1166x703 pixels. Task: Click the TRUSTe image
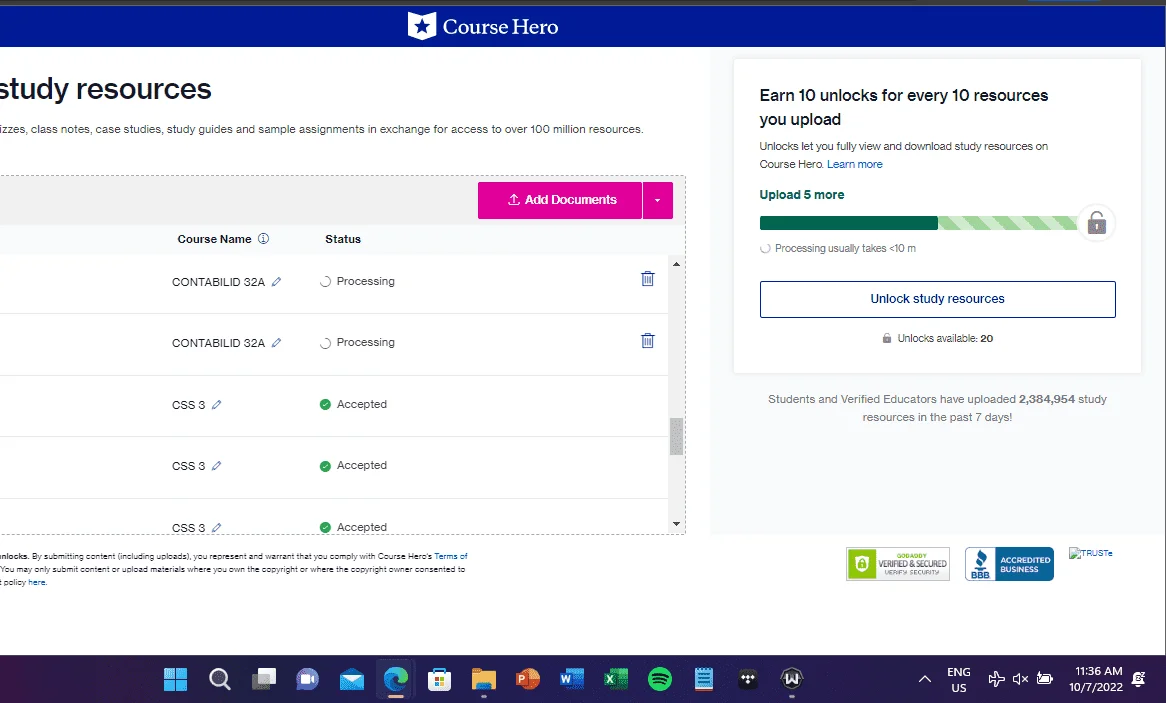tap(1091, 553)
